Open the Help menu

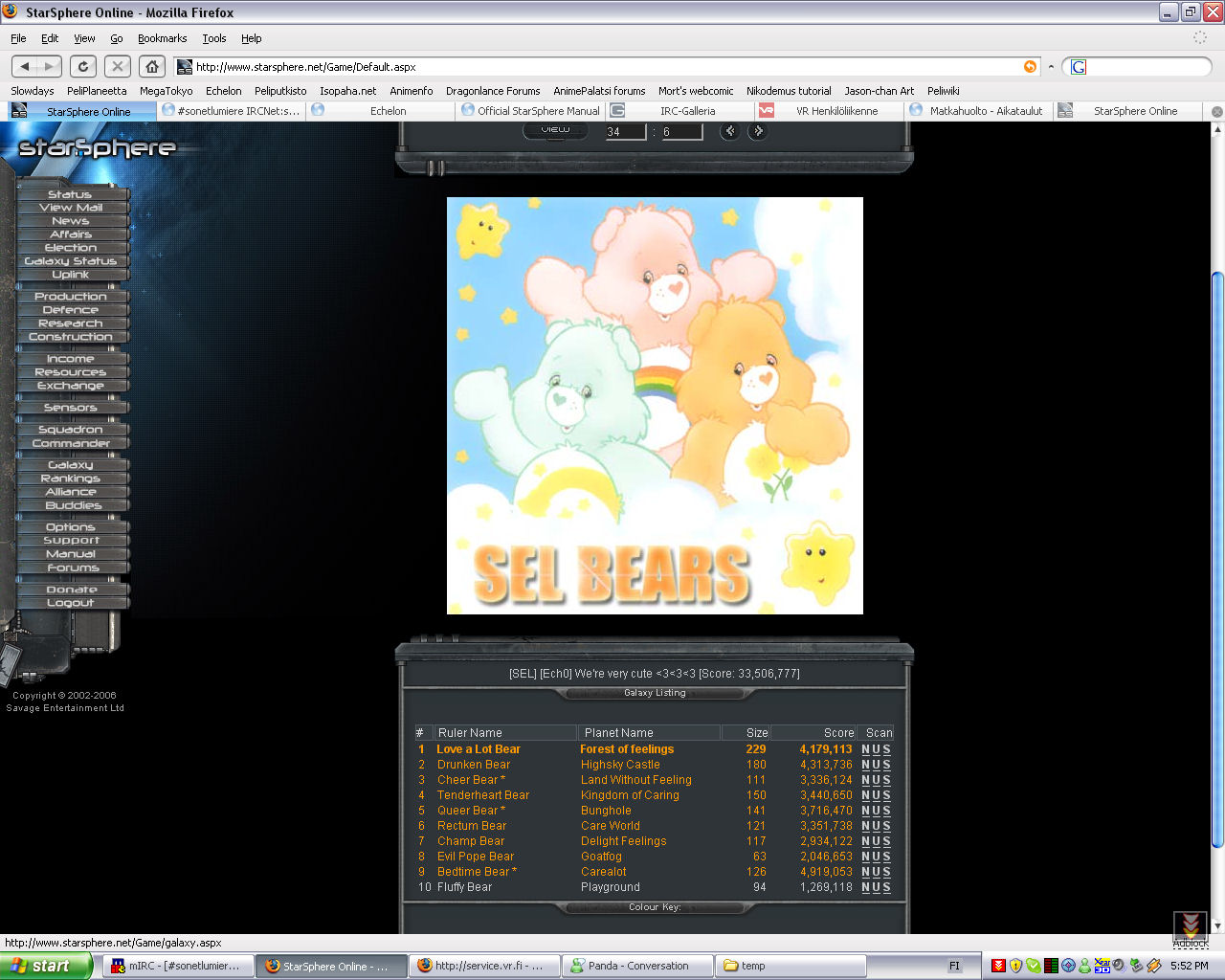point(251,38)
